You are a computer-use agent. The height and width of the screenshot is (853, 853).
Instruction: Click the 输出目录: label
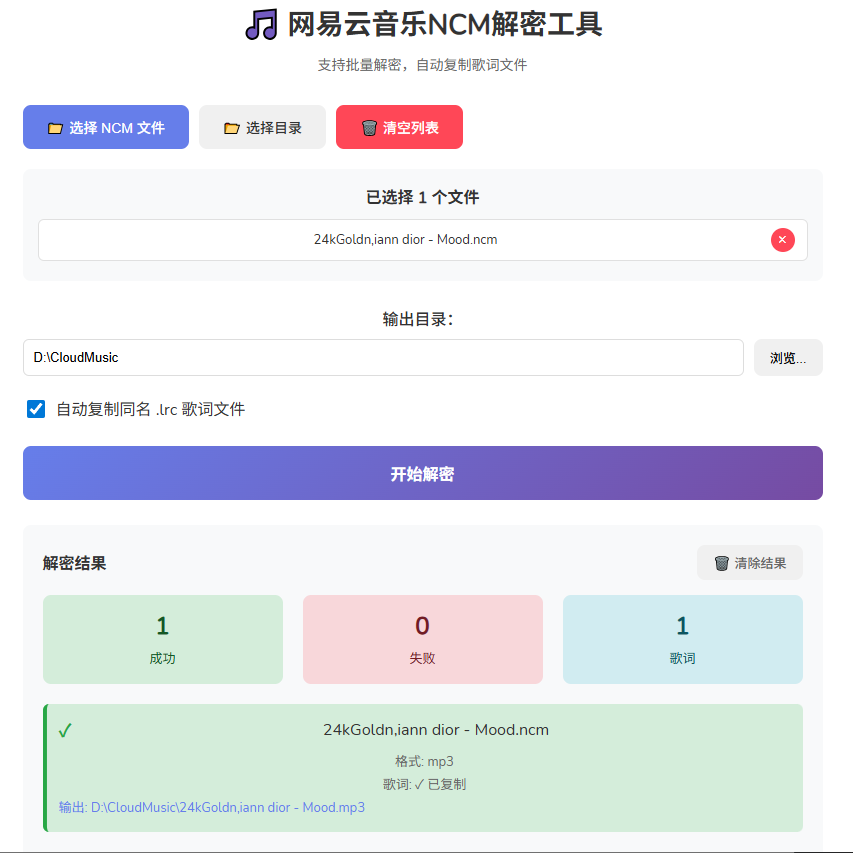pyautogui.click(x=418, y=319)
